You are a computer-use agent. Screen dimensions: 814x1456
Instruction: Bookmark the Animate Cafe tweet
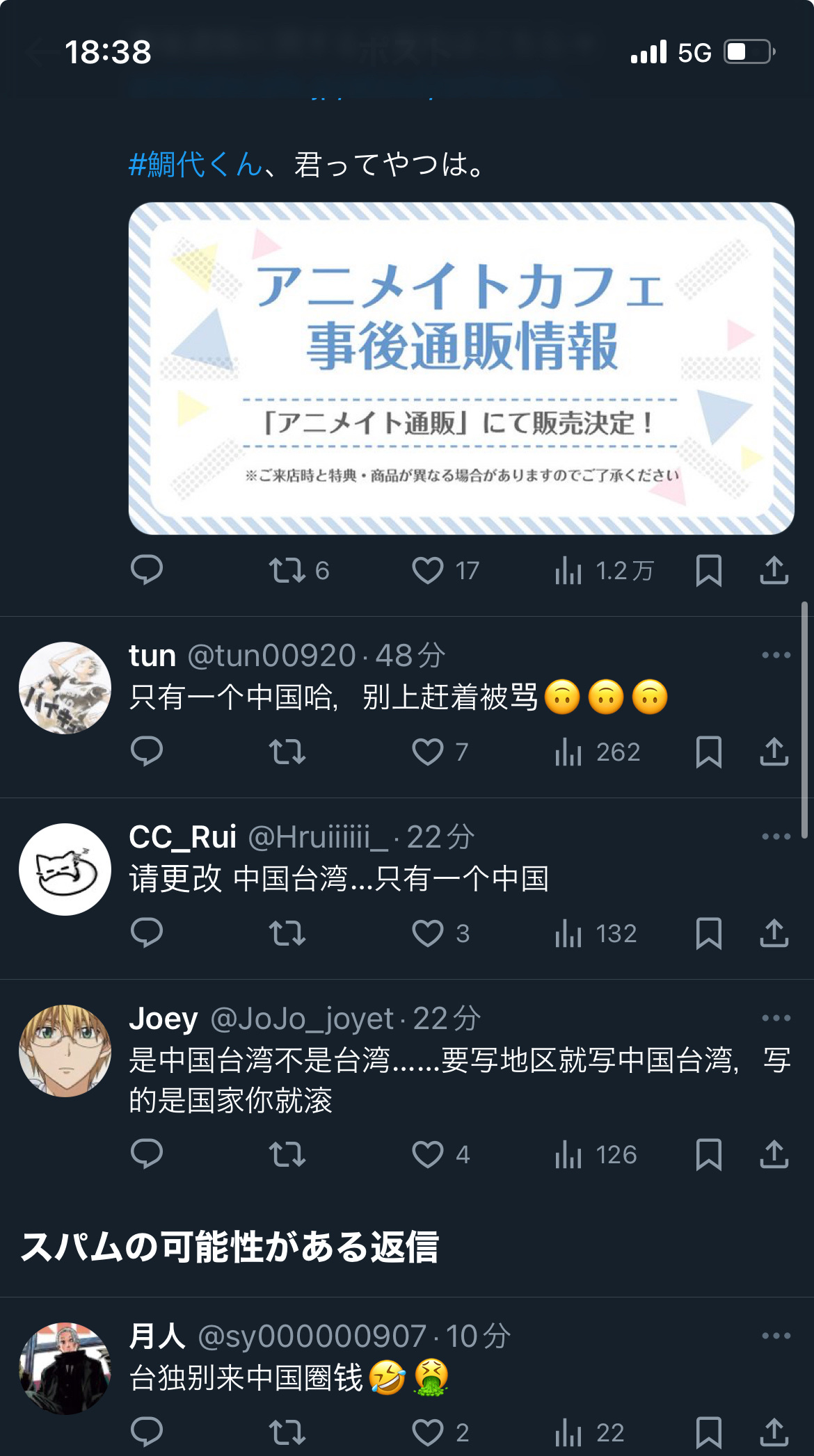pos(709,570)
